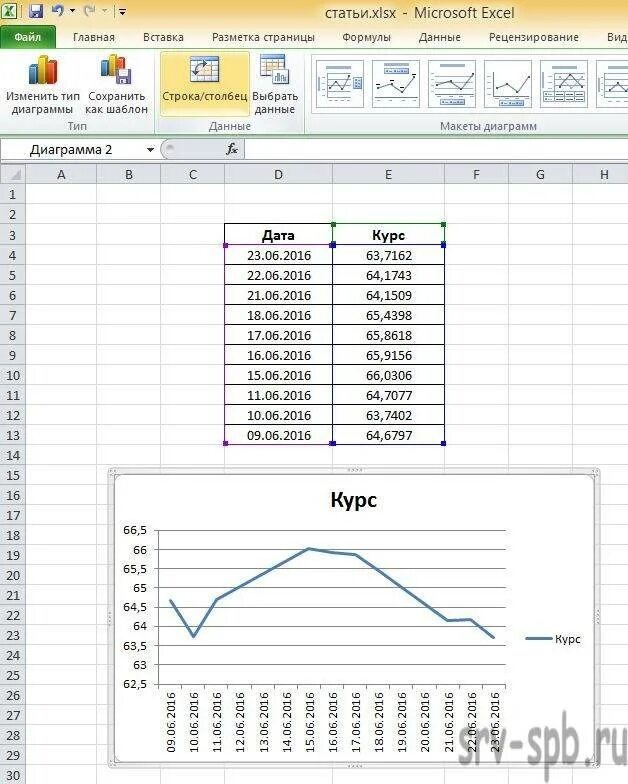
Task: Switch to the Главная ribbon tab
Action: coord(94,38)
